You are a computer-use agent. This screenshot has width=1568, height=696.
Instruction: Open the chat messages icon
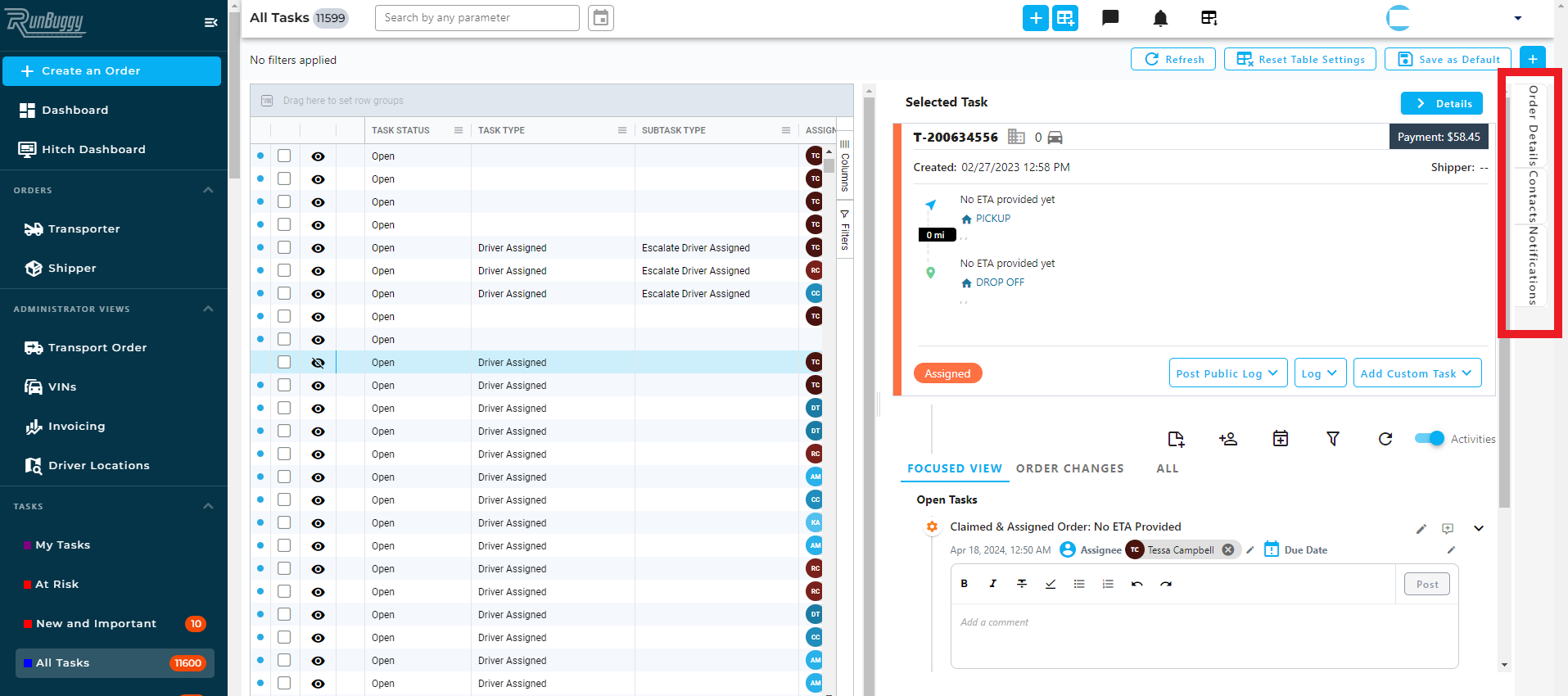(x=1111, y=18)
